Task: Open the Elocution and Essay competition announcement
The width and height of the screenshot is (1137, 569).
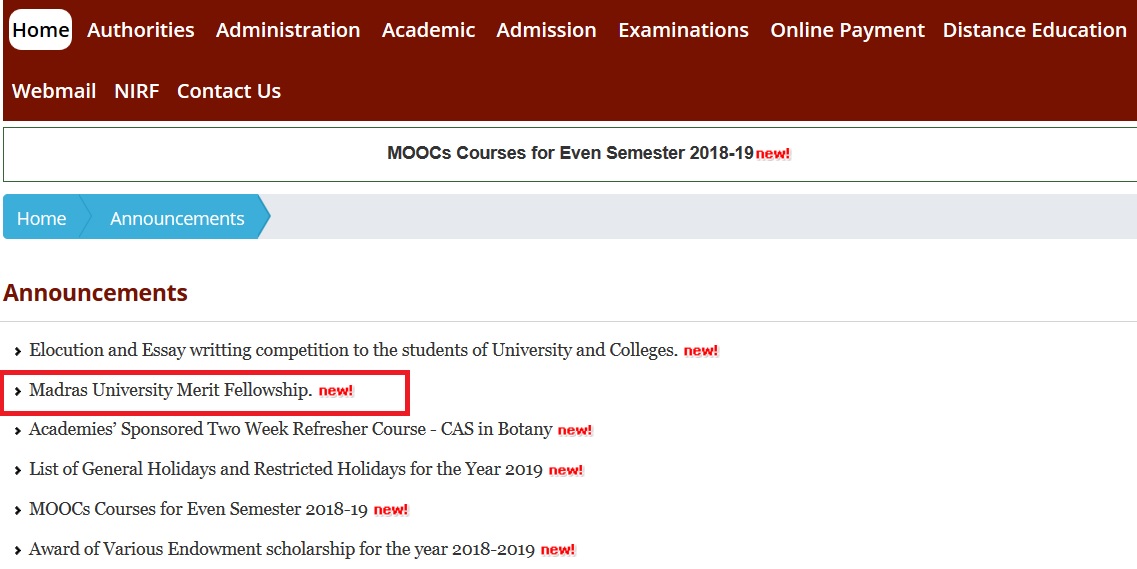Action: point(353,350)
